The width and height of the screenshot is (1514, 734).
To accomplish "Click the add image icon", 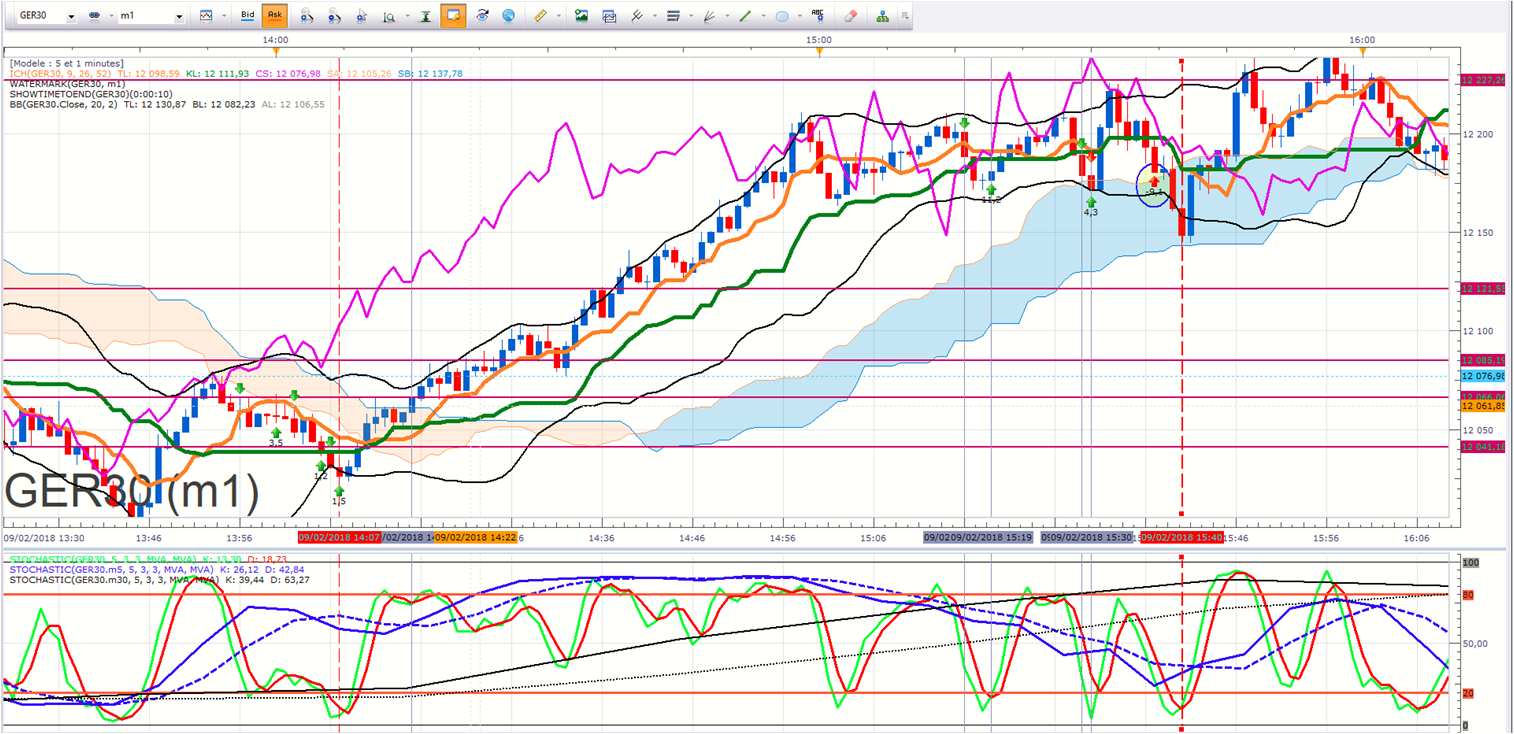I will (x=581, y=17).
